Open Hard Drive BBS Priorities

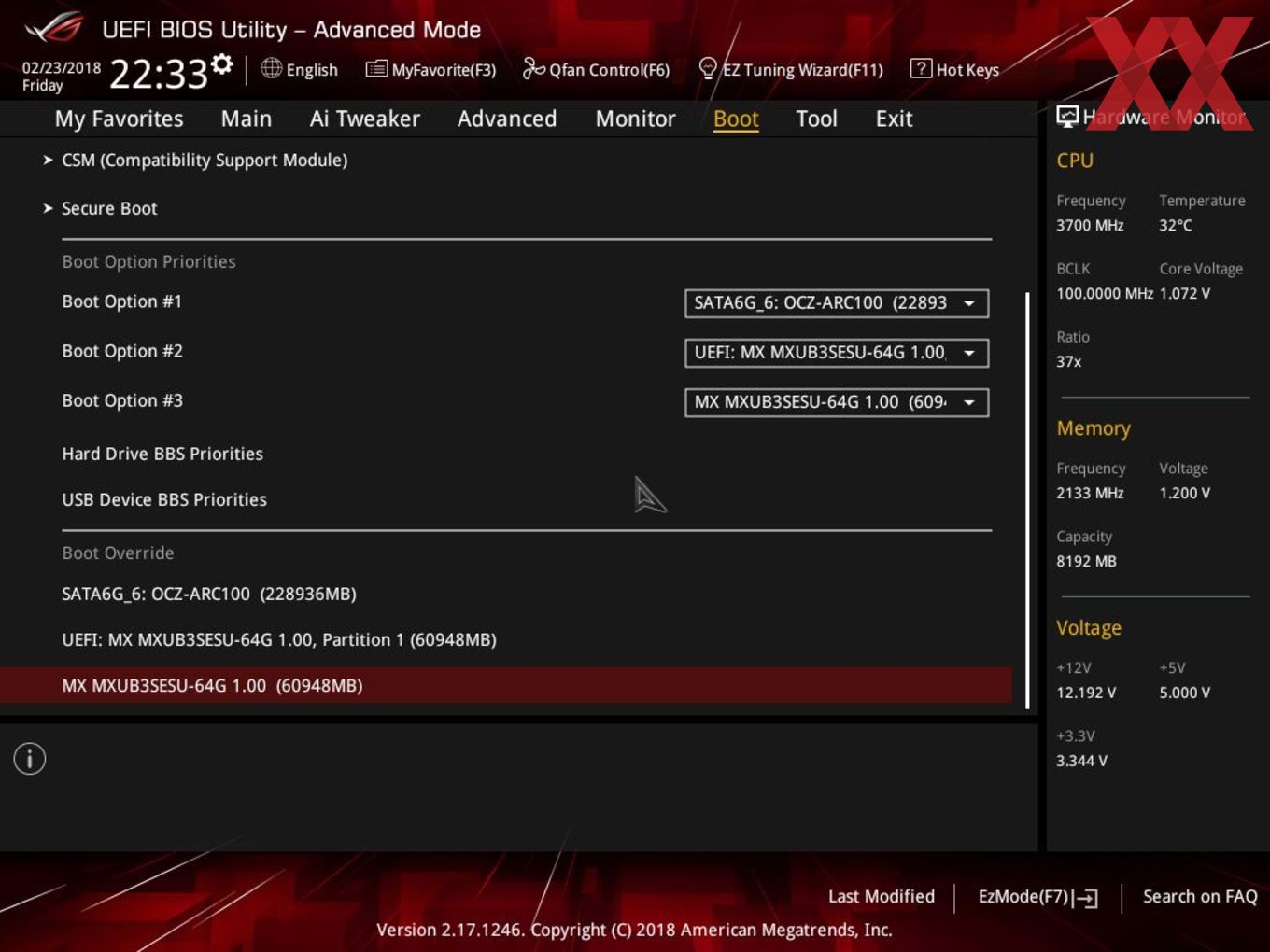162,454
